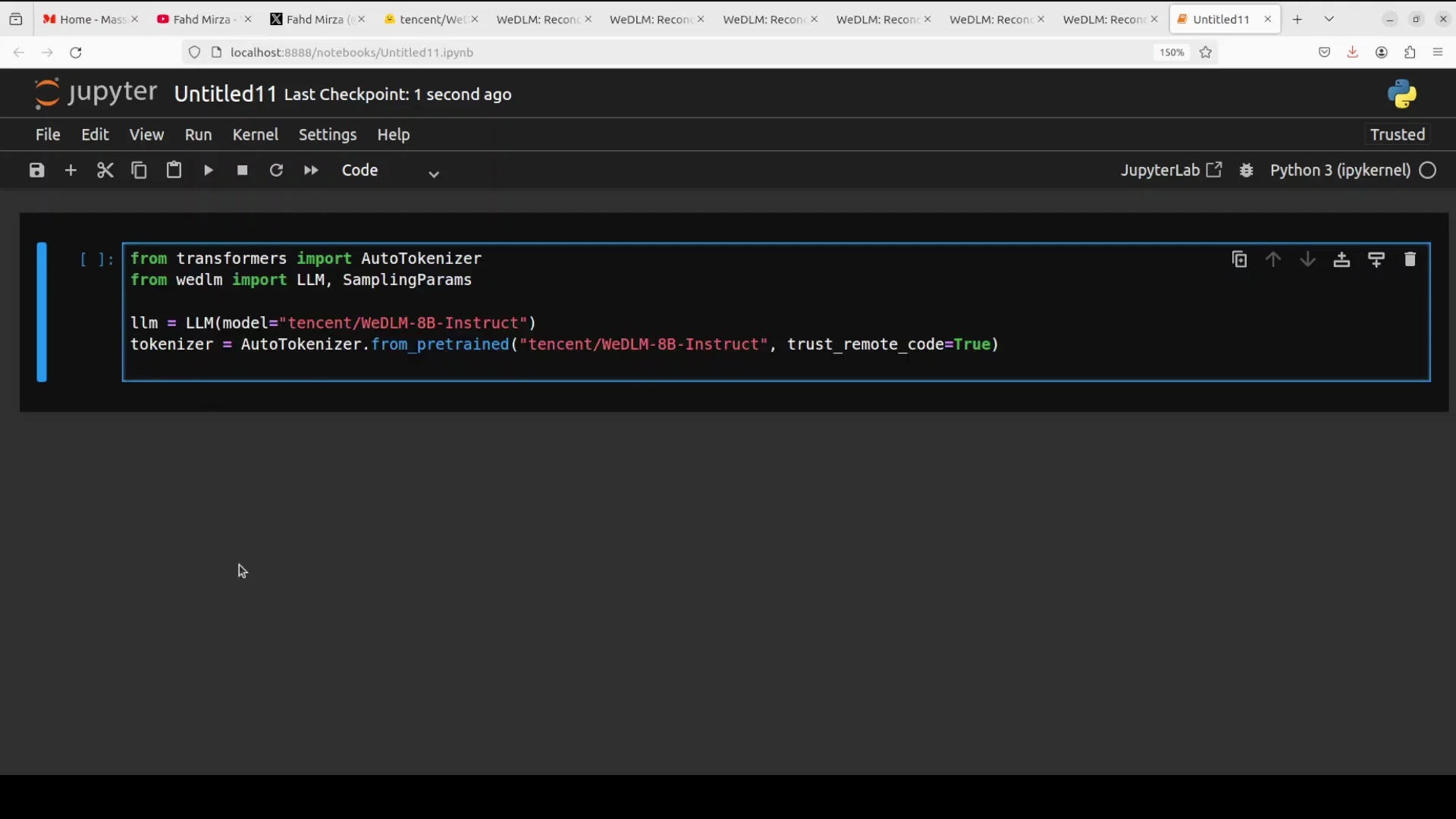Toggle the Trusted notebook indicator

click(1397, 134)
